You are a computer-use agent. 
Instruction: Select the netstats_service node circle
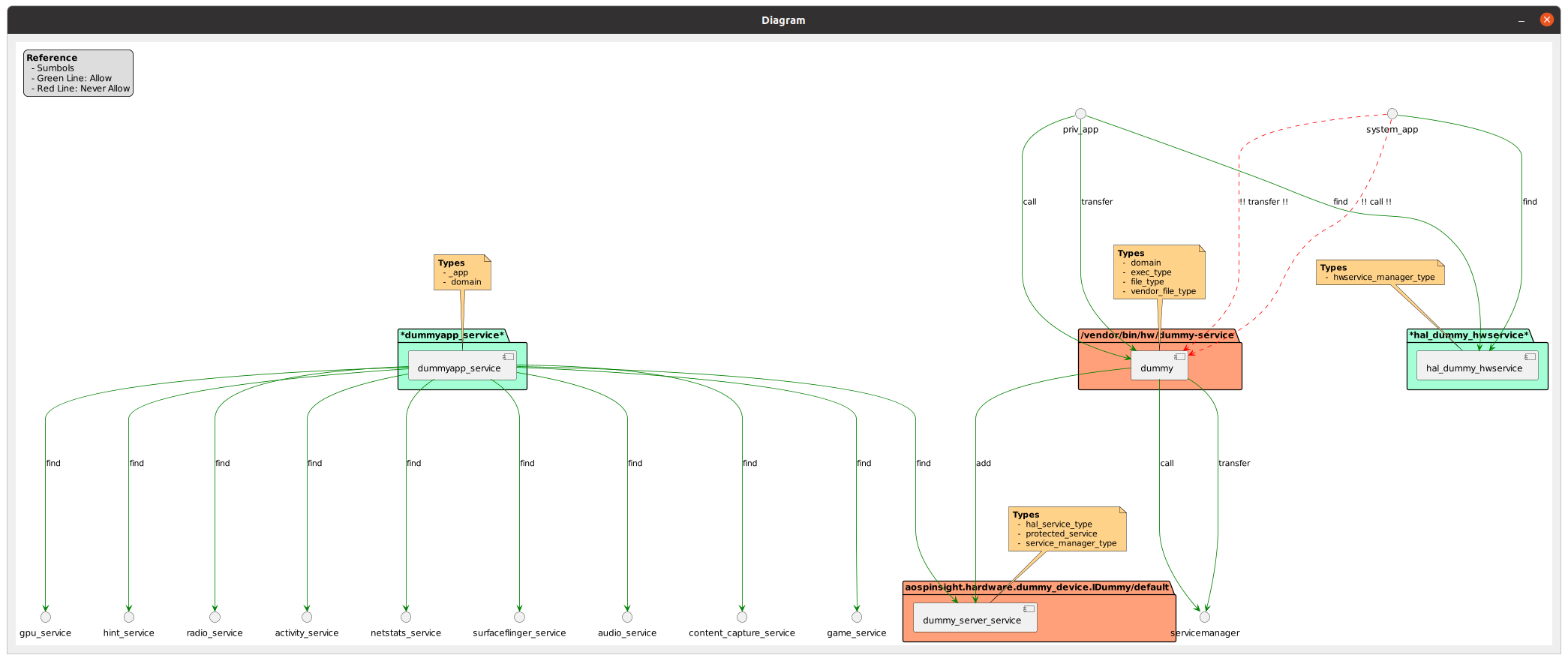(x=406, y=617)
